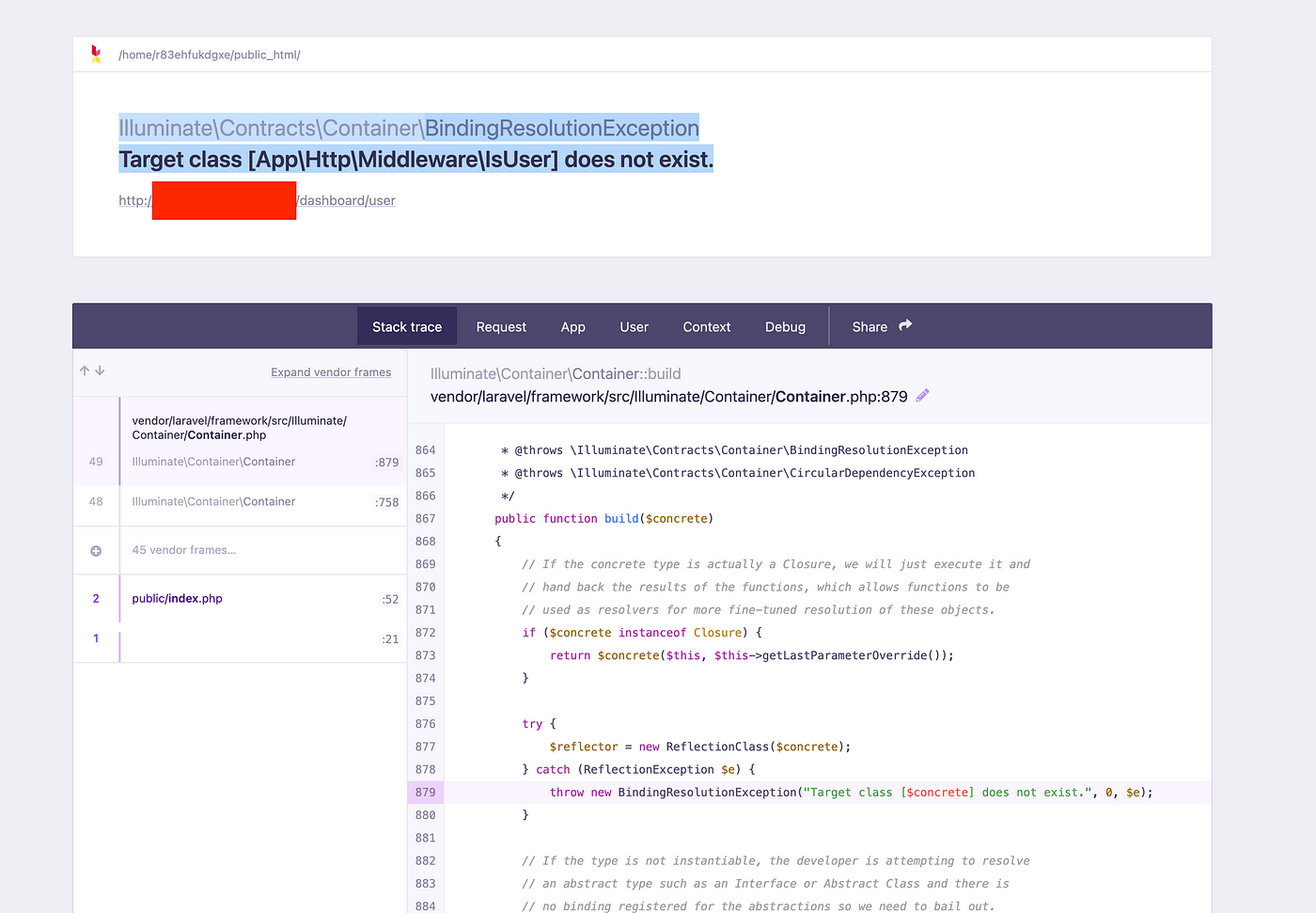Screen dimensions: 1316x913
Task: Click the Expand vendor frames link
Action: 331,372
